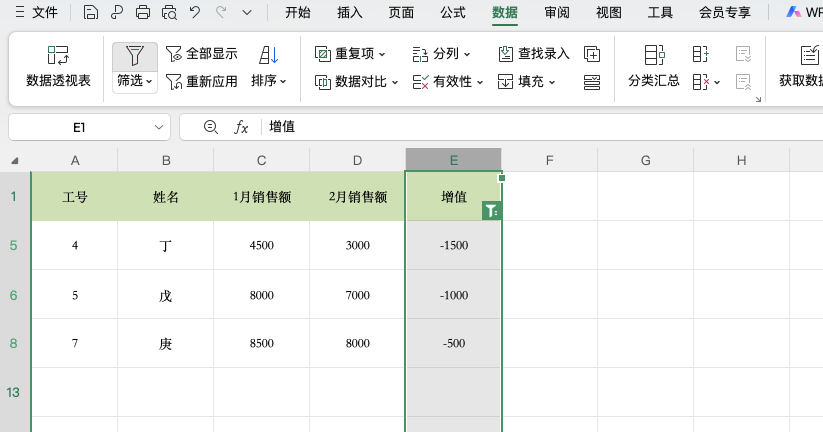Click 重新应用 filter button
Viewport: 823px width, 432px height.
coord(202,81)
